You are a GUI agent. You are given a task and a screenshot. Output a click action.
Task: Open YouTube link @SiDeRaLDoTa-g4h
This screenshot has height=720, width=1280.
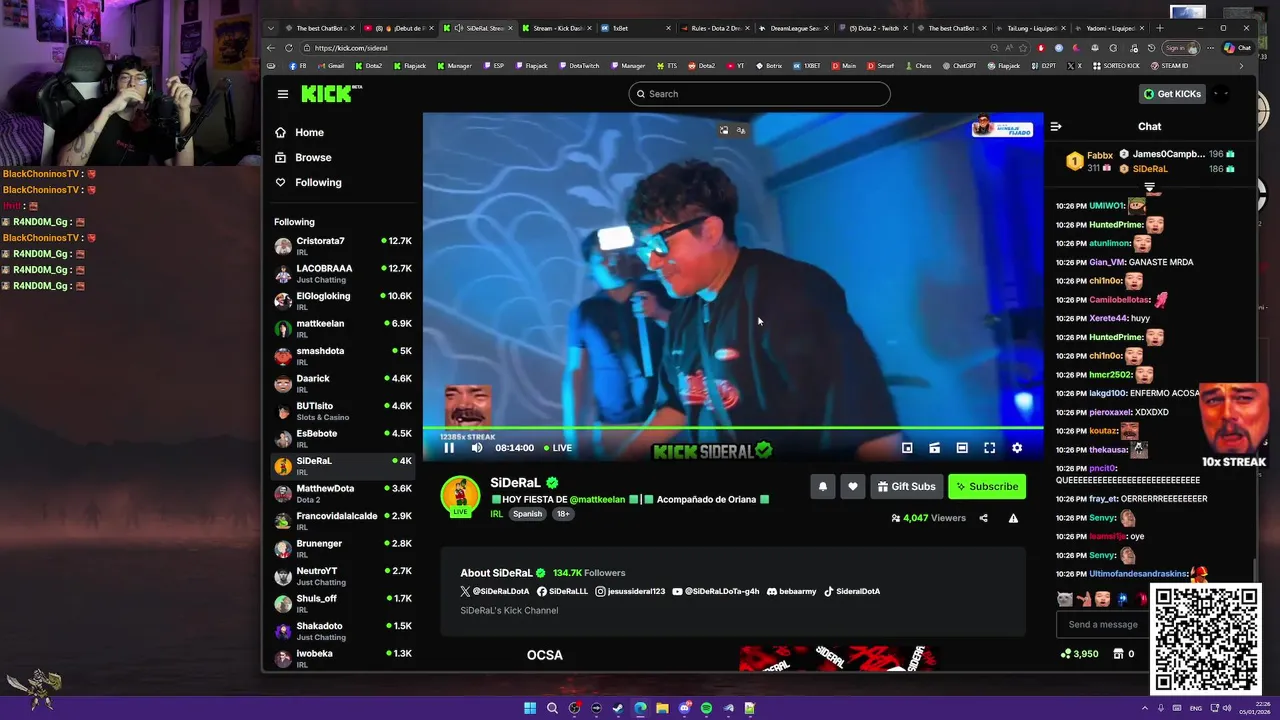pos(716,592)
